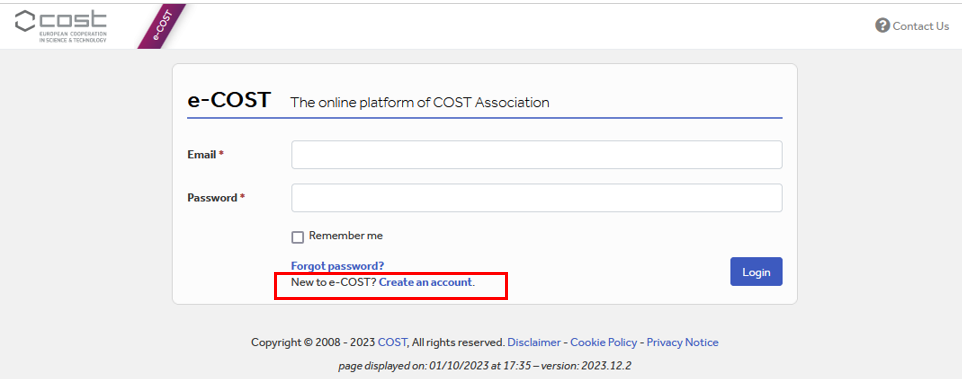This screenshot has height=379, width=962.
Task: Focus the Password input field
Action: pos(536,197)
